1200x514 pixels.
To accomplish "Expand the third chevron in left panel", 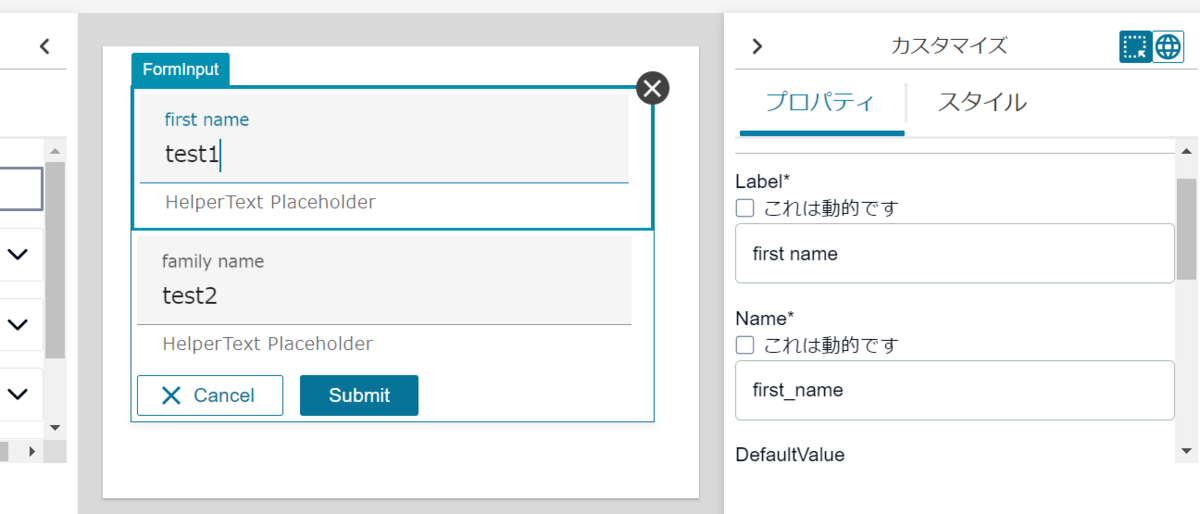I will 18,394.
